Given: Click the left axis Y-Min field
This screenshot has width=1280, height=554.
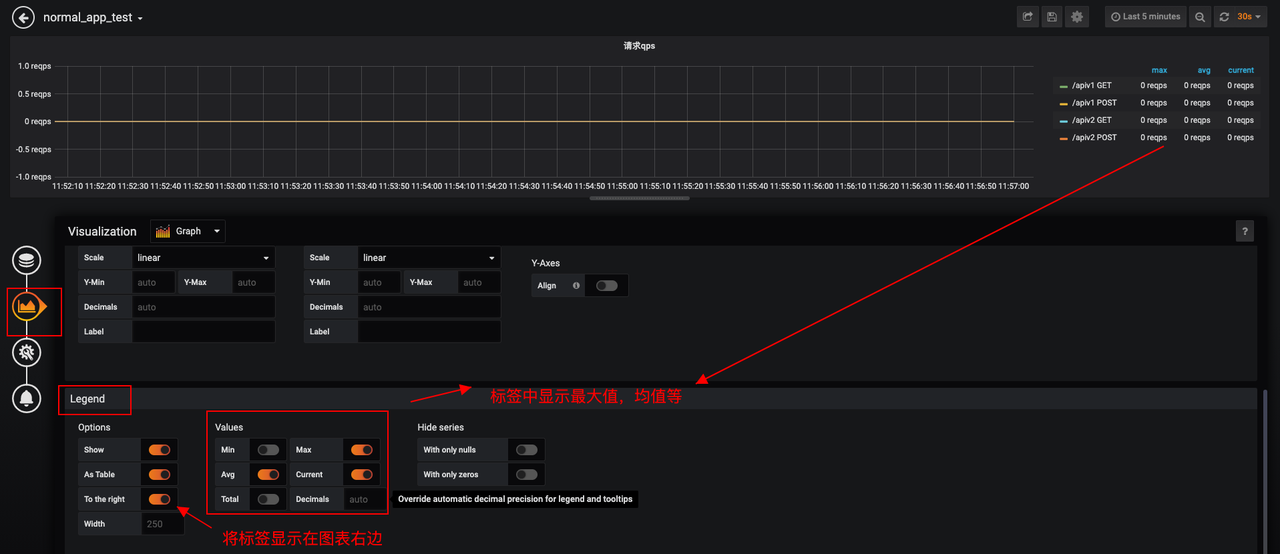Looking at the screenshot, I should point(153,282).
